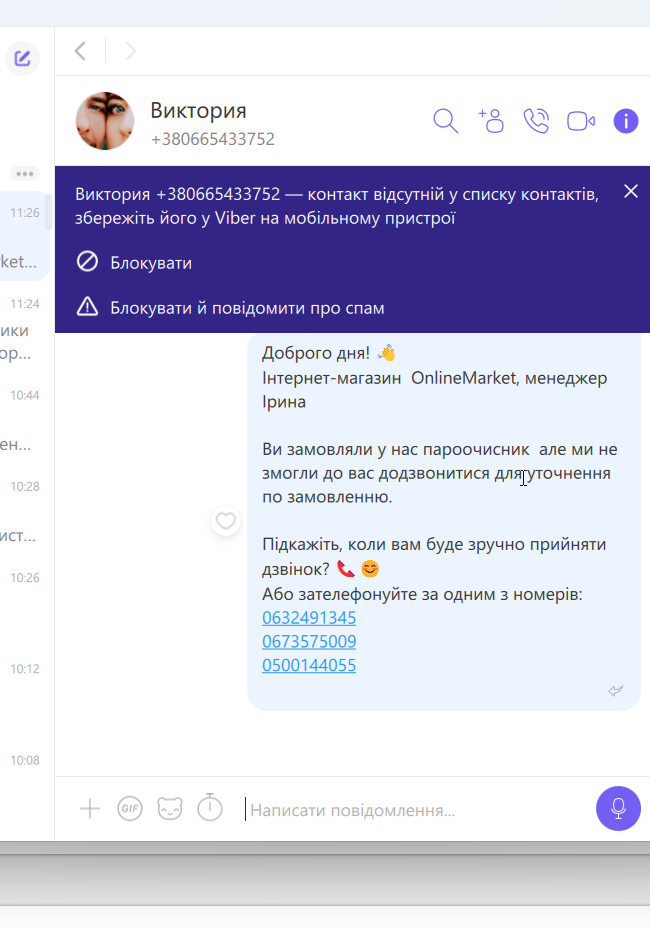Open the sticker menu bear icon
This screenshot has width=650, height=930.
(170, 808)
